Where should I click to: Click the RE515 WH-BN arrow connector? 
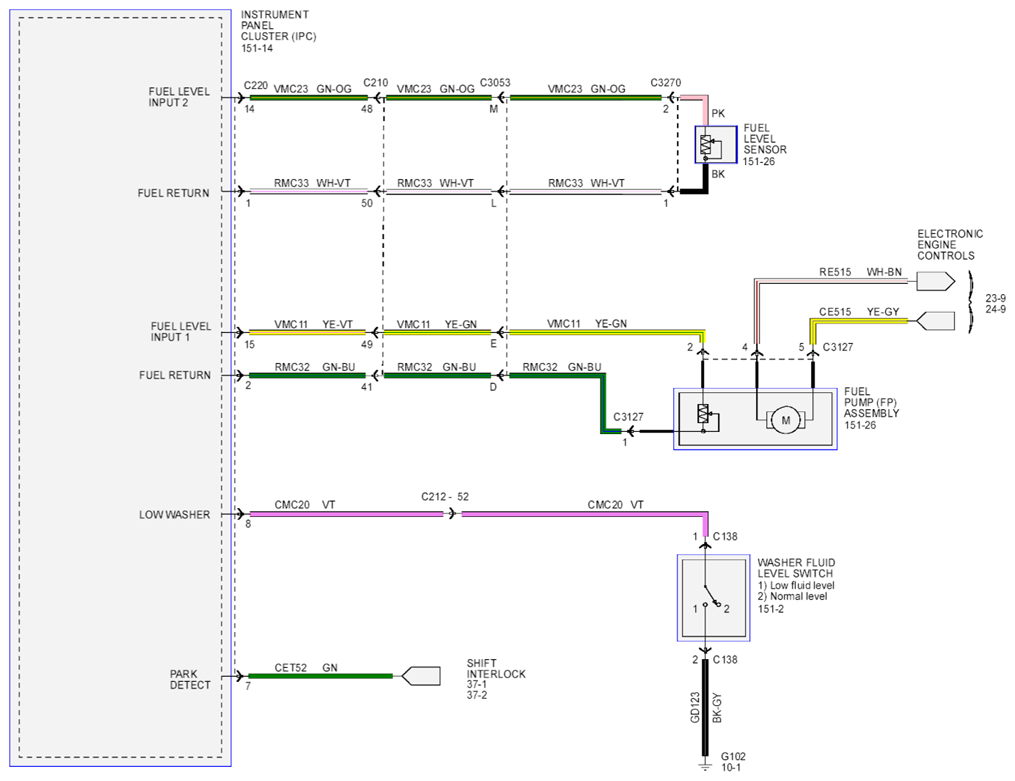(x=936, y=281)
